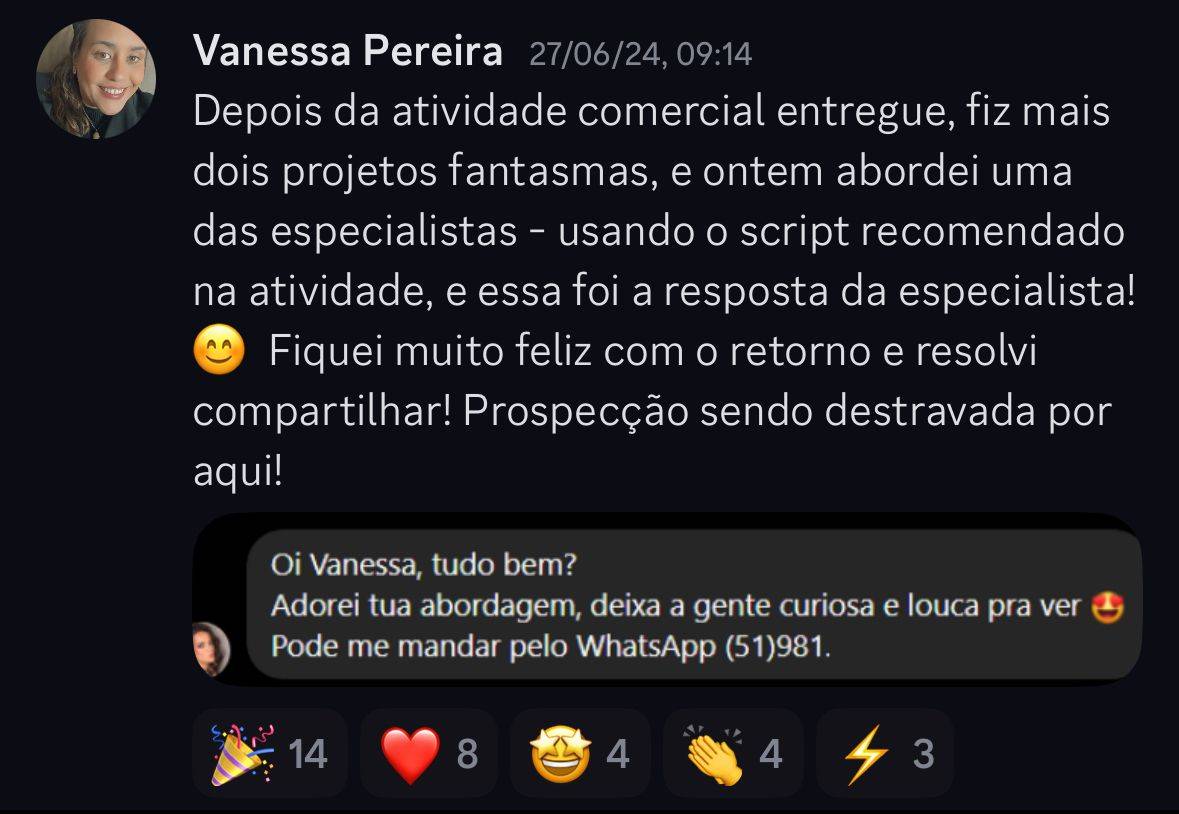Toggle the star-struck face reaction
The width and height of the screenshot is (1179, 814).
(x=580, y=754)
